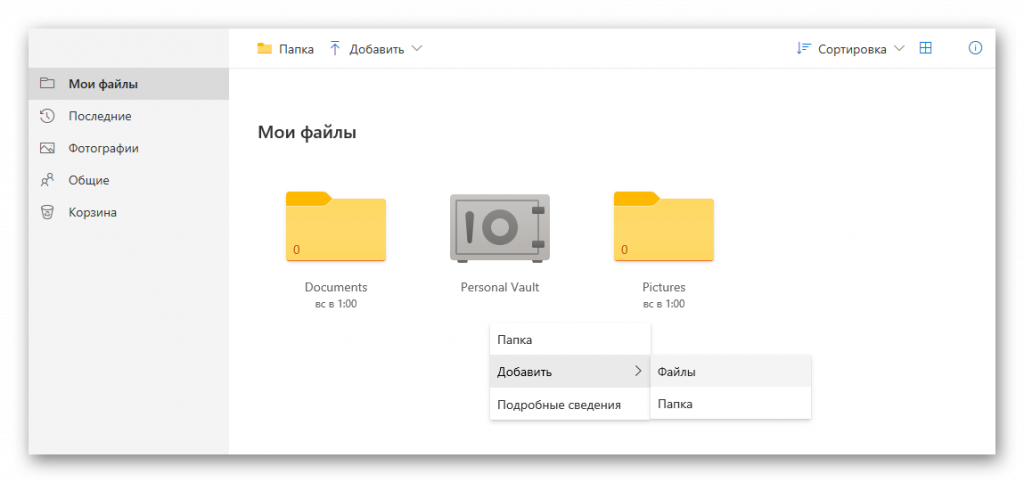Go to Мои файлы in sidebar
The height and width of the screenshot is (483, 1024).
pyautogui.click(x=103, y=84)
